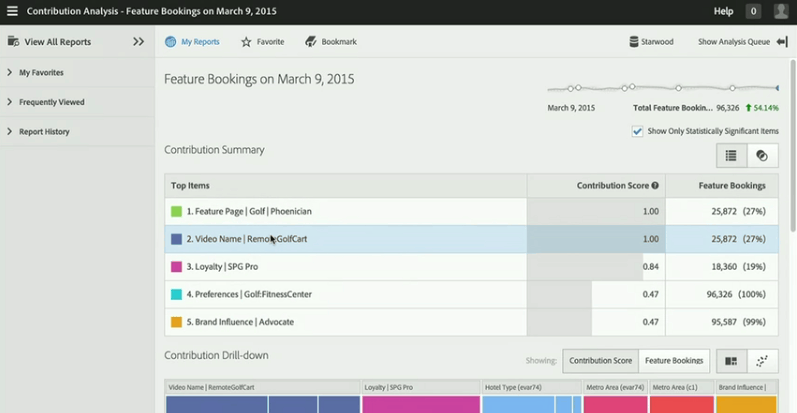Uncheck Show Only Statistically Significant Items

tap(637, 131)
